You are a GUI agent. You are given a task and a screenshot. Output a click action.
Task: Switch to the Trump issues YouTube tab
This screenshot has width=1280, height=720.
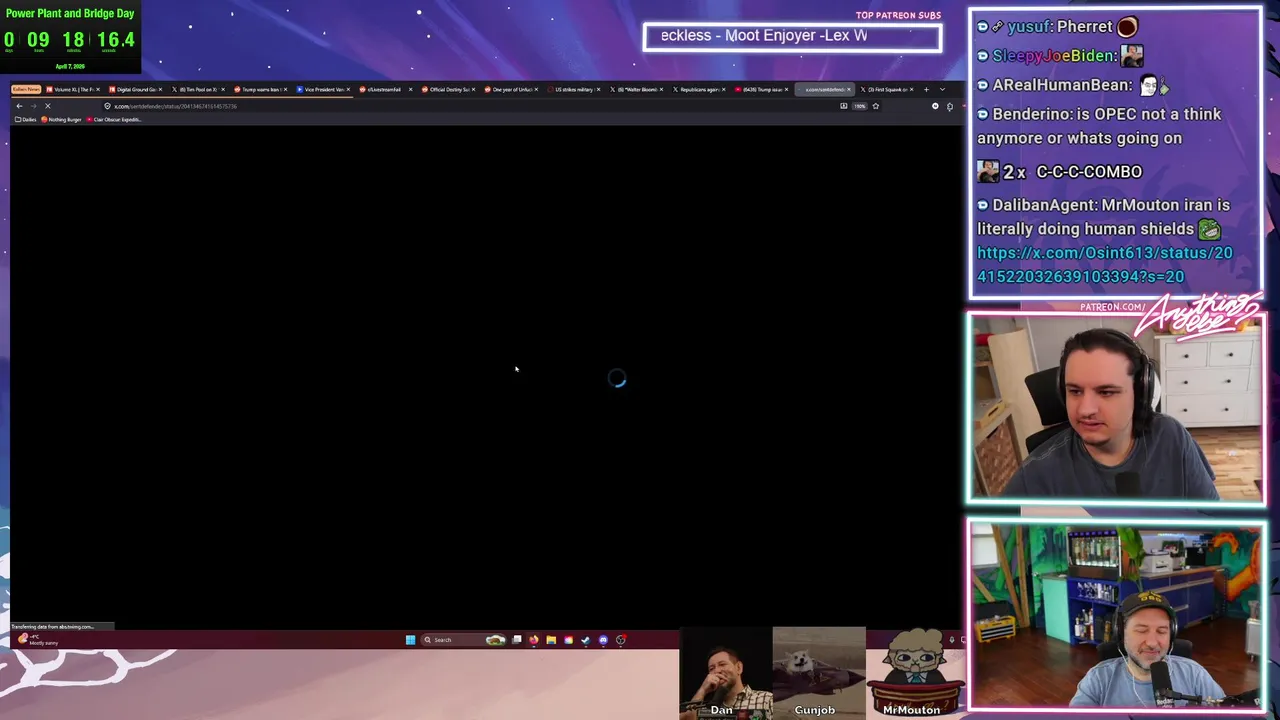[x=760, y=89]
